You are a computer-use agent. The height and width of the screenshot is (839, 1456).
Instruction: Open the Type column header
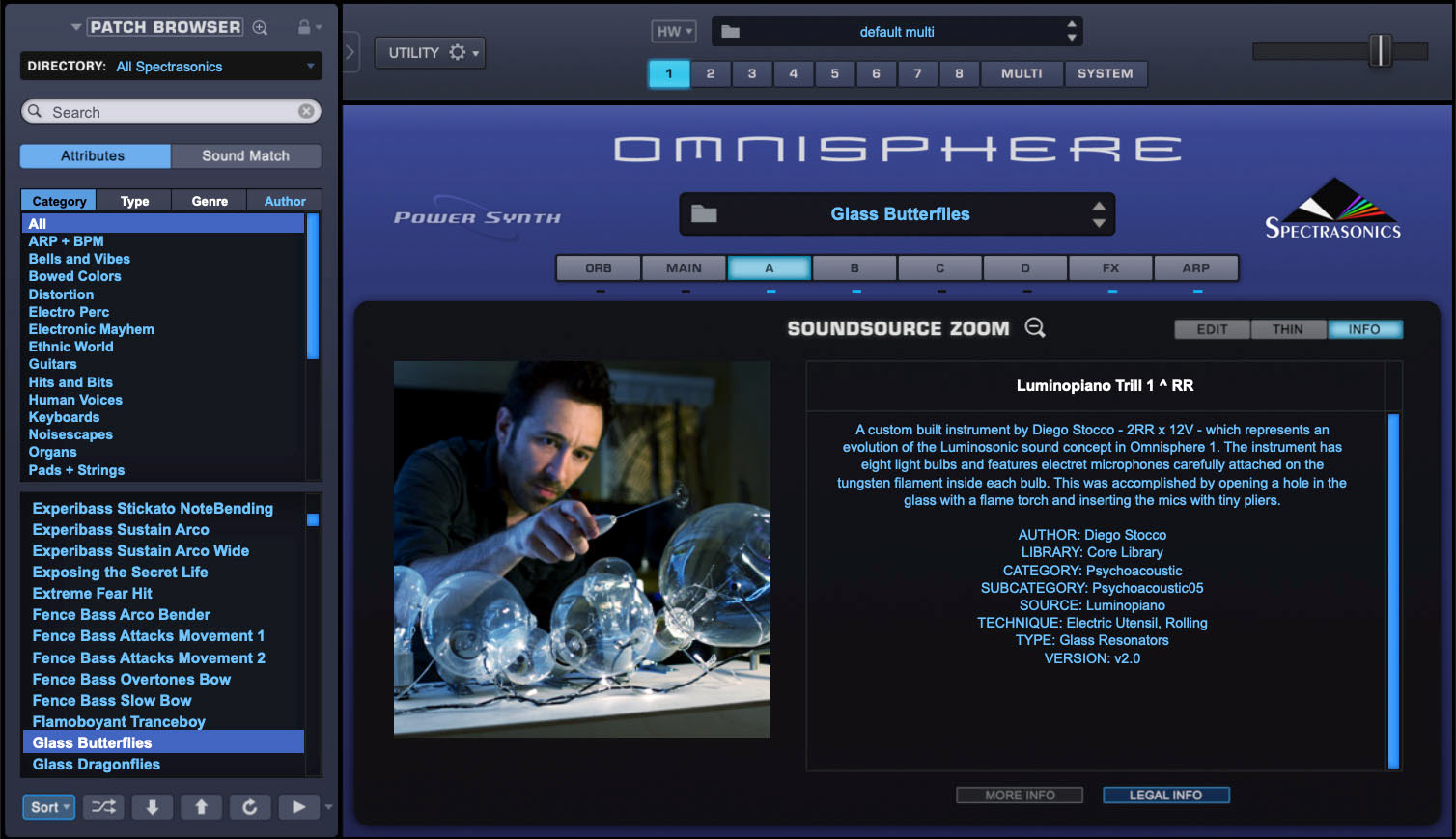click(134, 201)
